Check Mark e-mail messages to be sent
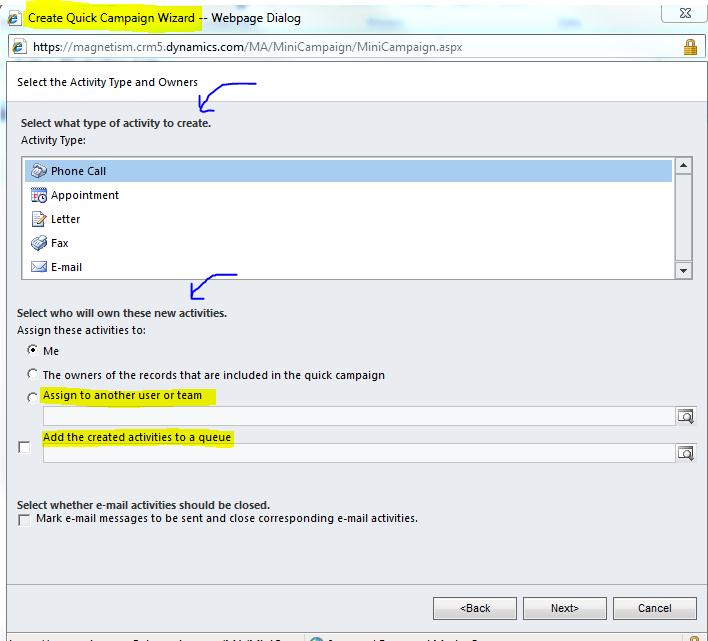The height and width of the screenshot is (641, 708). [x=25, y=520]
